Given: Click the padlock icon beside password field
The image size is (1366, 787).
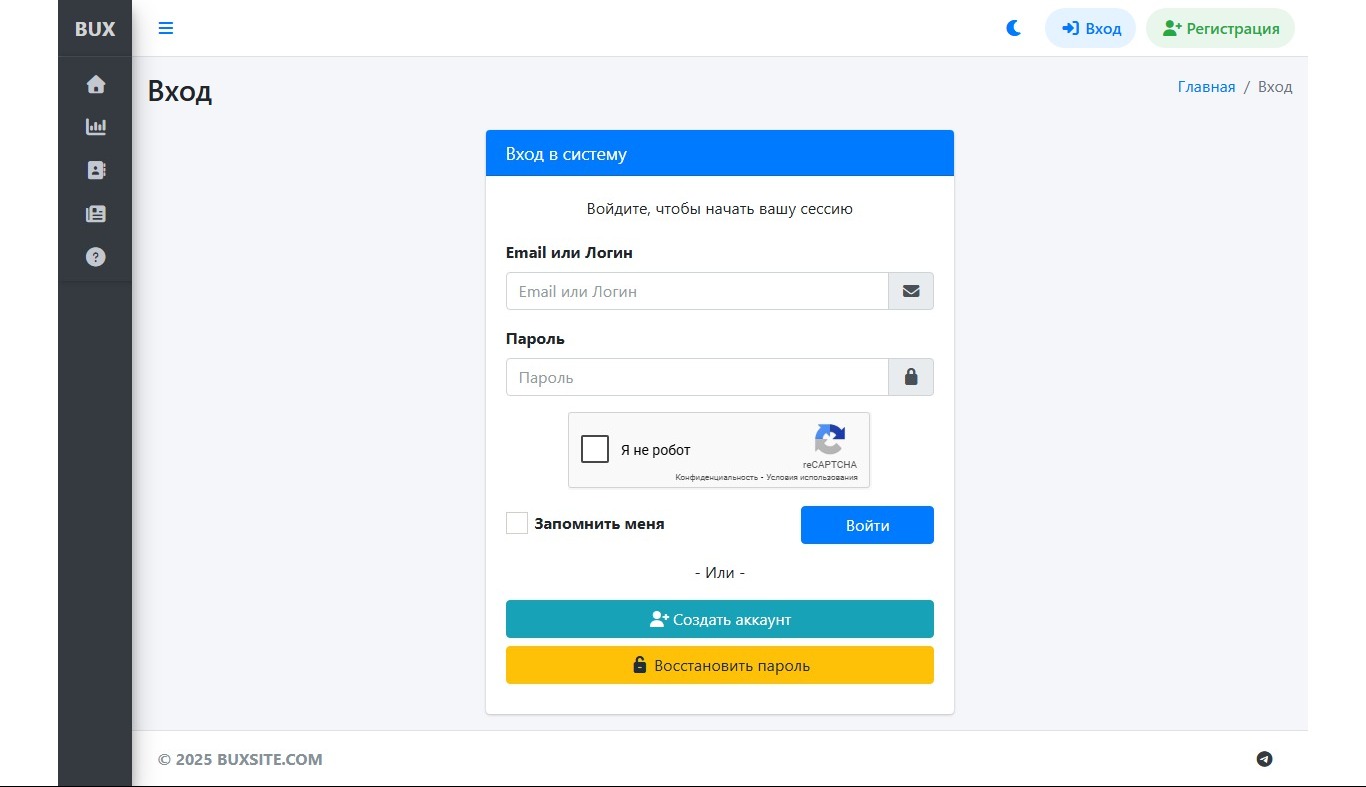Looking at the screenshot, I should [x=911, y=377].
